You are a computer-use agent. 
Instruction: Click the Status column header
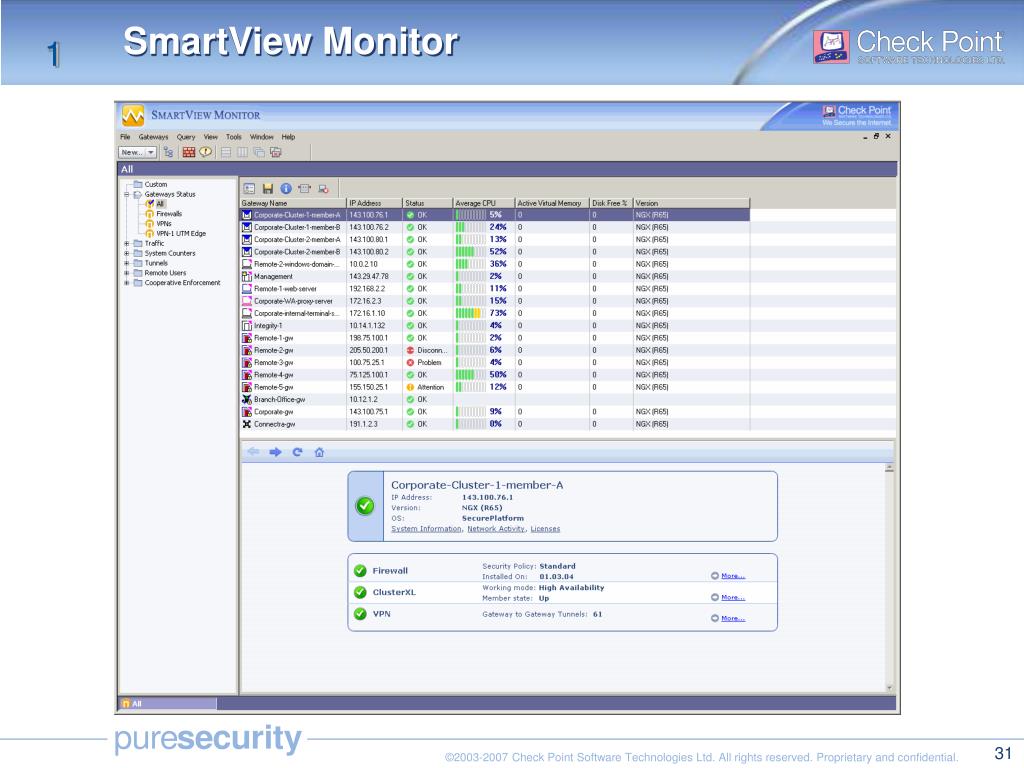[427, 203]
